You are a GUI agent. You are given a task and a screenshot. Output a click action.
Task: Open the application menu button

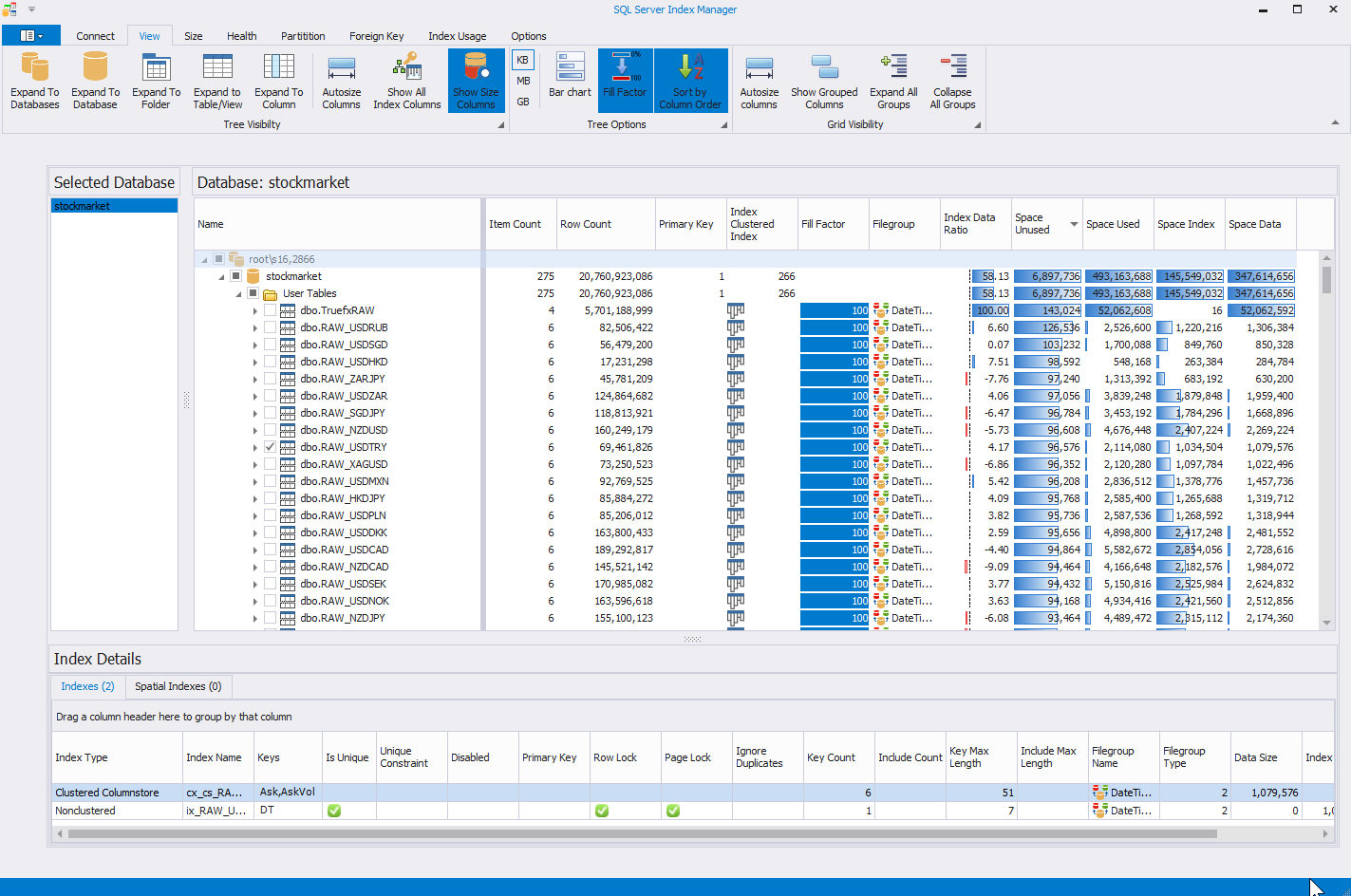click(31, 35)
